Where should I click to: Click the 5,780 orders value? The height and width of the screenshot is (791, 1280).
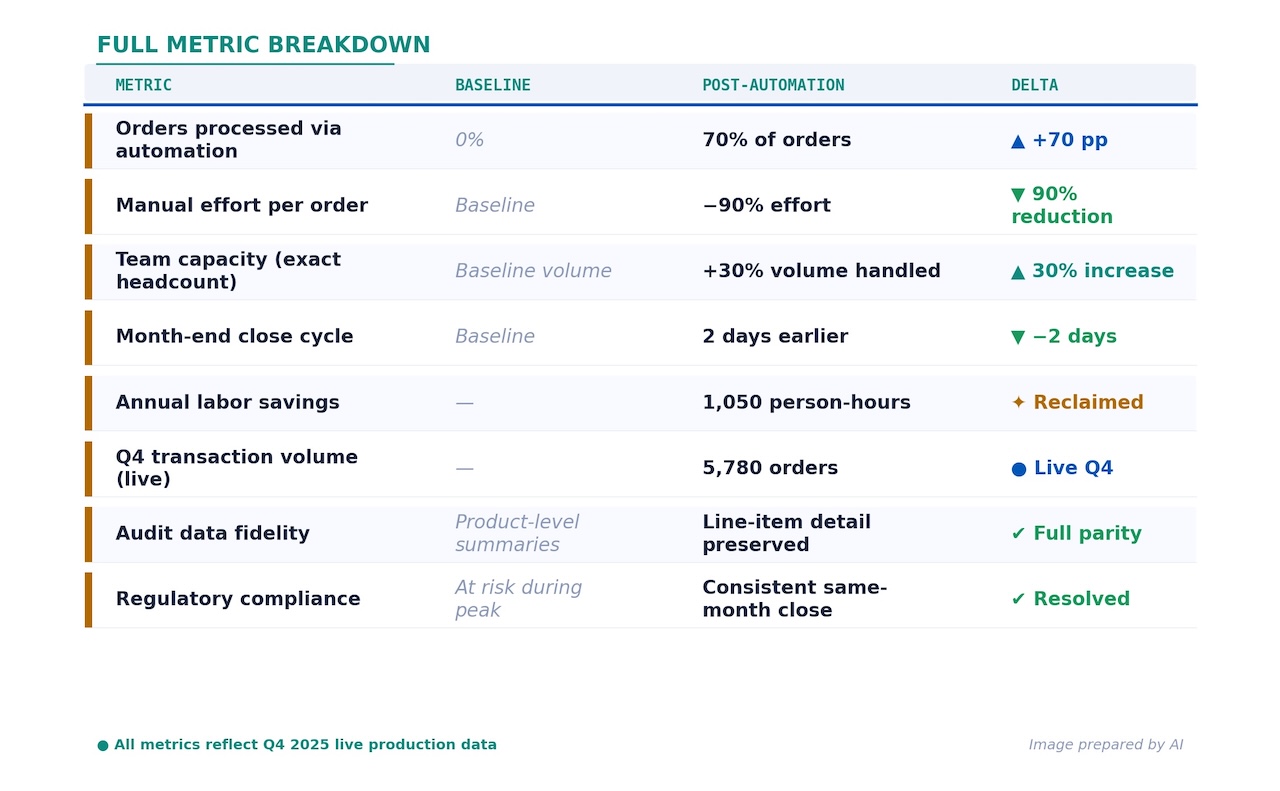pyautogui.click(x=770, y=469)
